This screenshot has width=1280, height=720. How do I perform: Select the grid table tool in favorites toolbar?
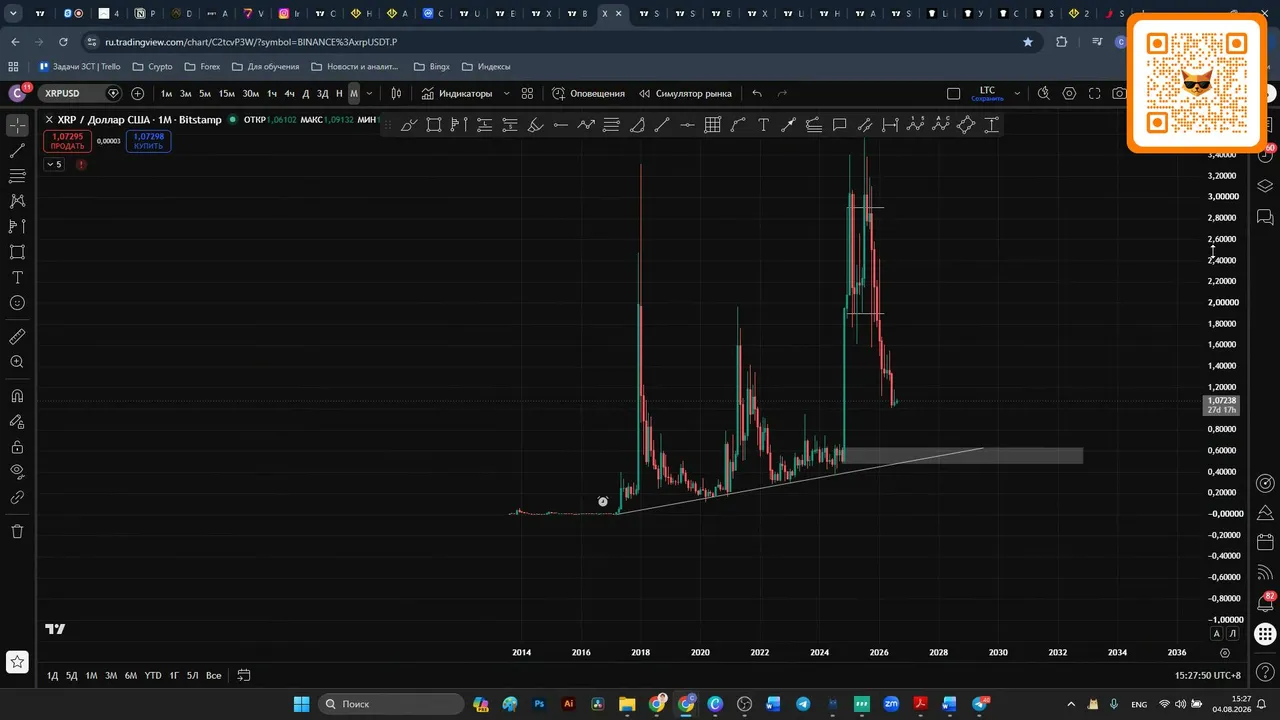pos(712,125)
